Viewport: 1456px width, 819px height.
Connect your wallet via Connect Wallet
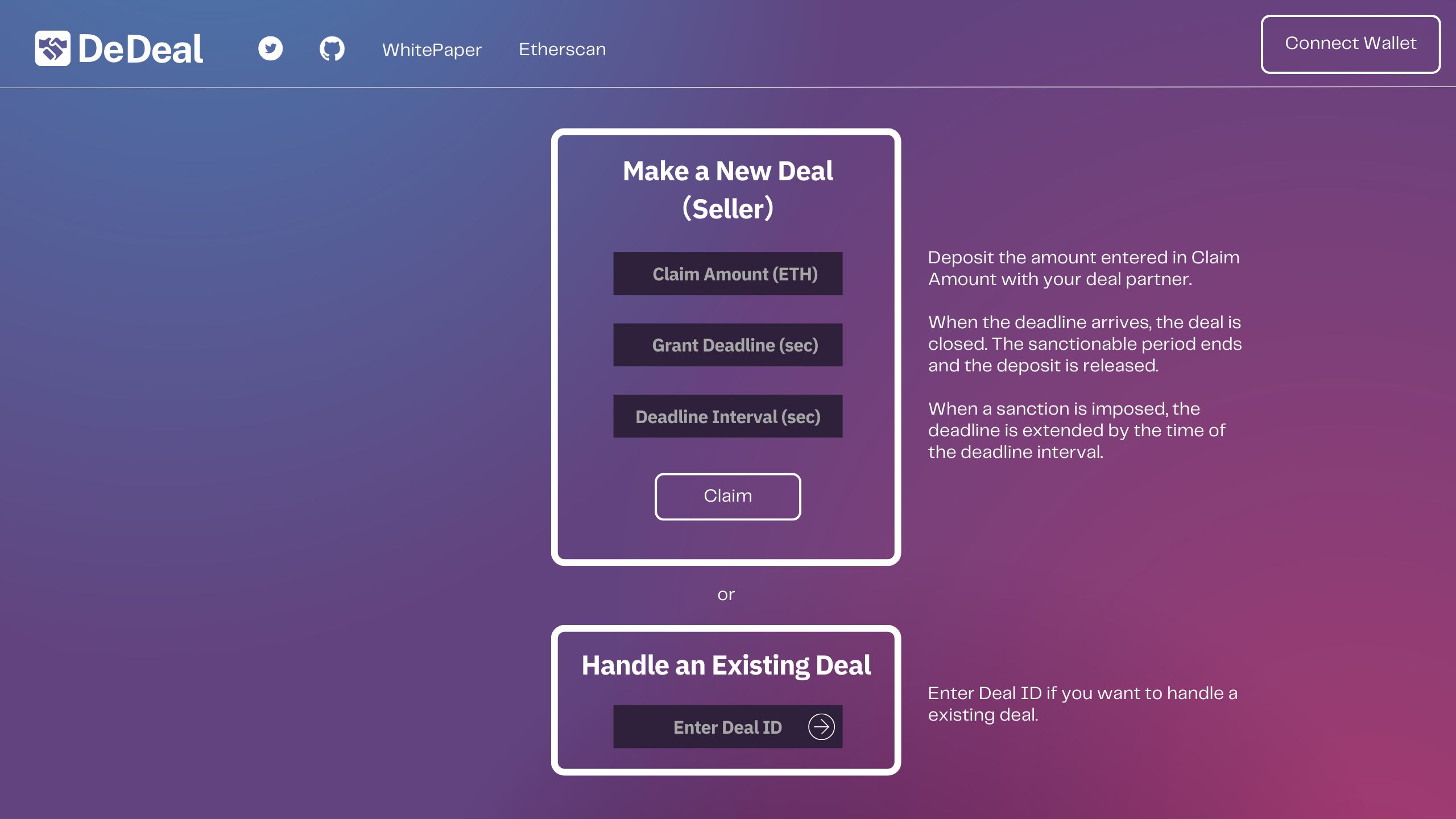pyautogui.click(x=1350, y=43)
